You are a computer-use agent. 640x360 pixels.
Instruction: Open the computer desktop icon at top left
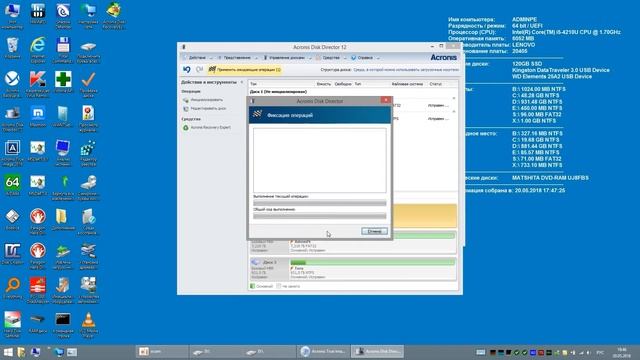point(12,16)
